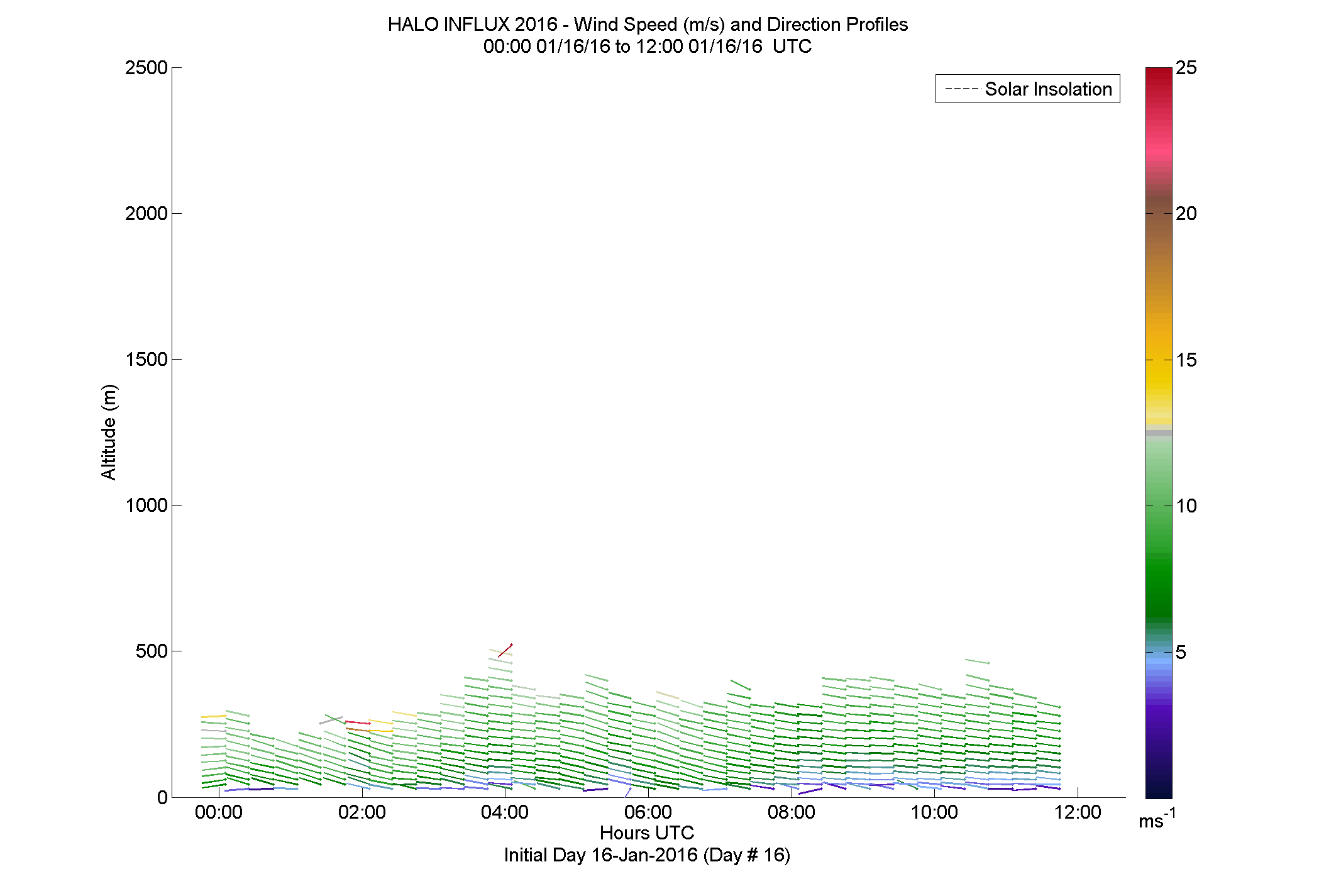Click the colorbar 5 tick label
The width and height of the screenshot is (1319, 896).
(1181, 653)
